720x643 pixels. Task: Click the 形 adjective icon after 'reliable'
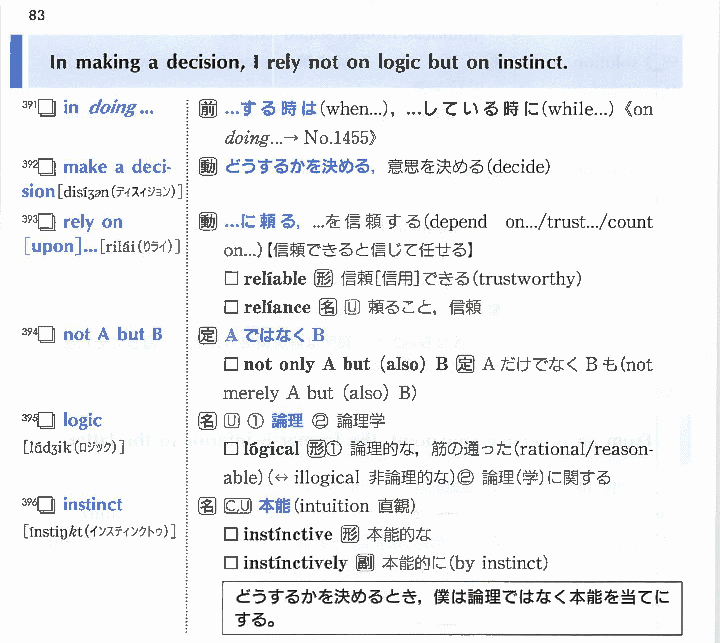(x=322, y=279)
